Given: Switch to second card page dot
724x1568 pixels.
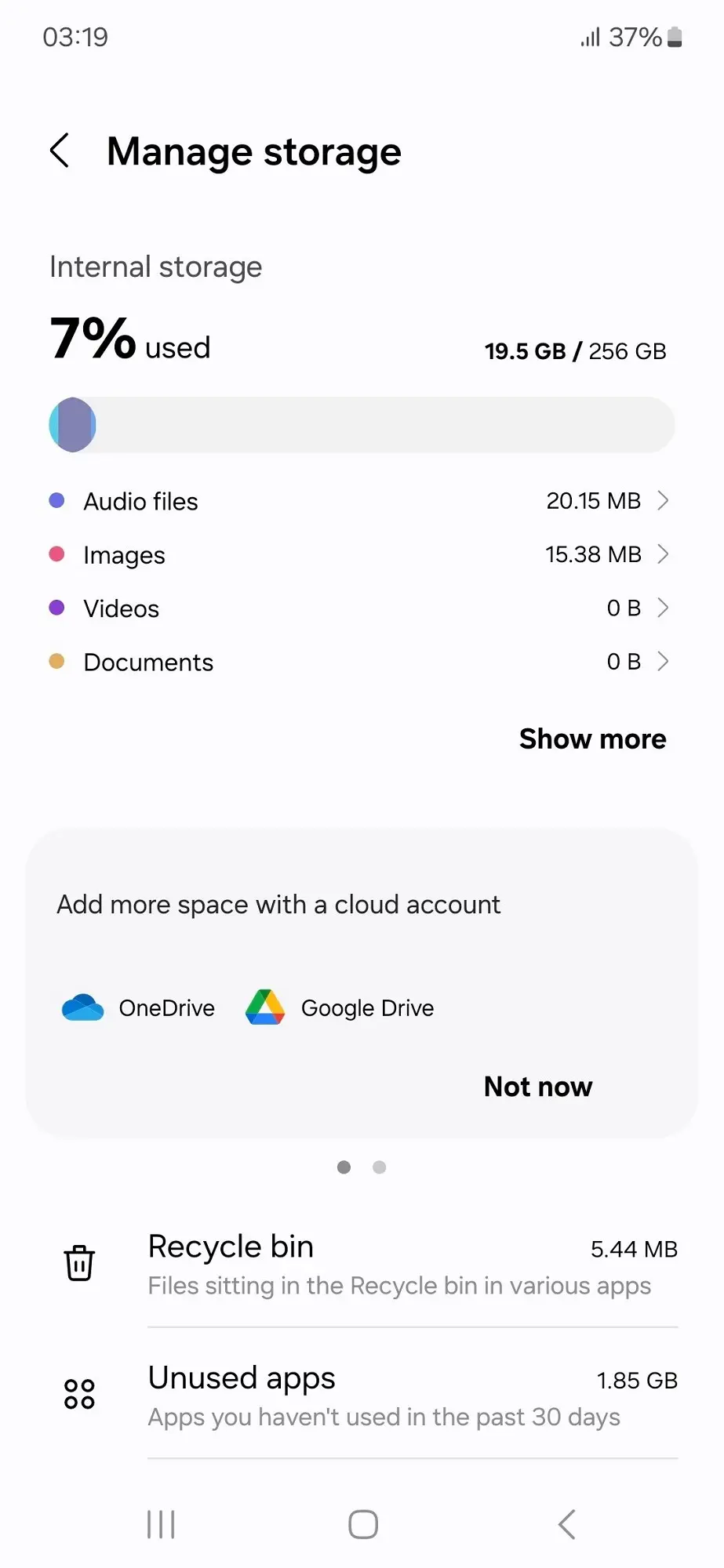Looking at the screenshot, I should [380, 1167].
